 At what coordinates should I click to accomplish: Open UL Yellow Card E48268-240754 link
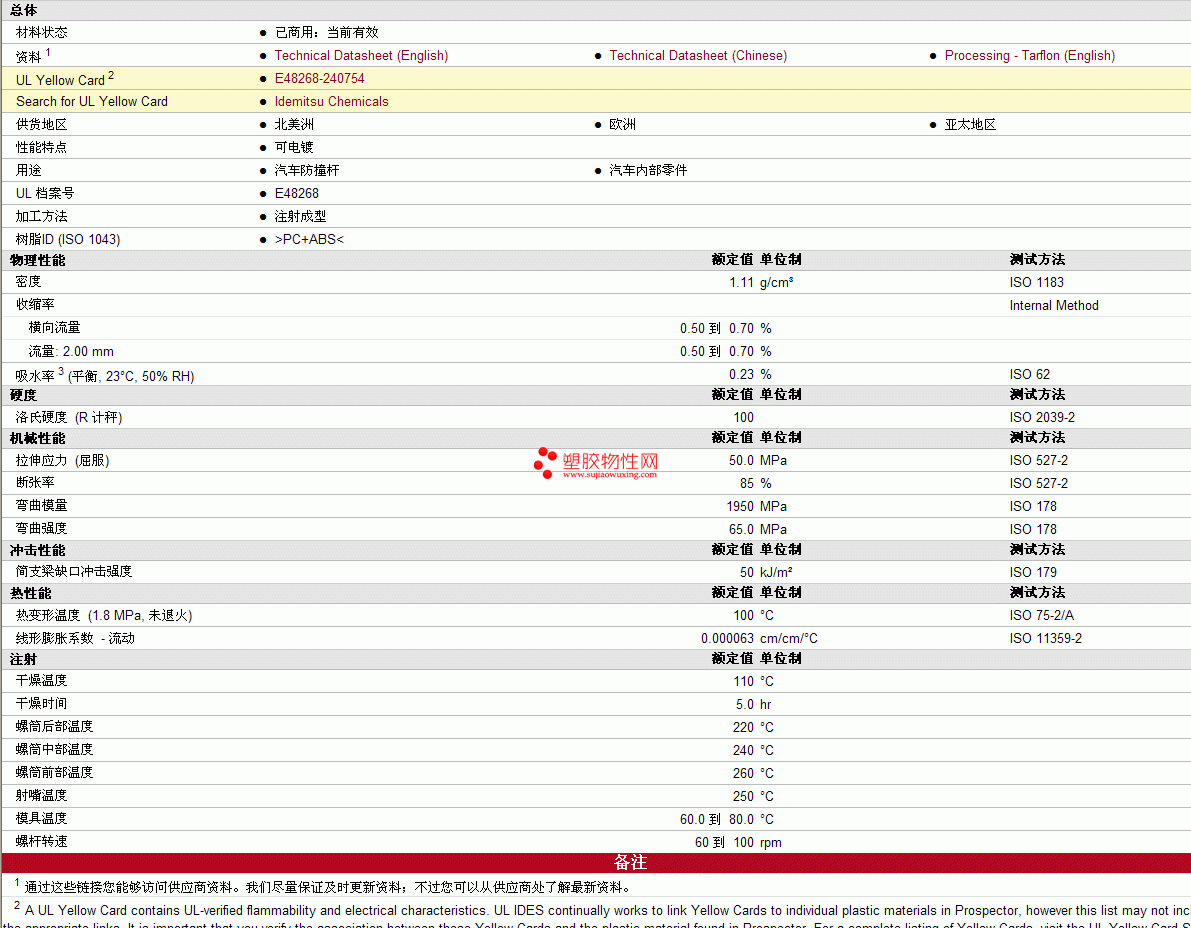pos(319,78)
